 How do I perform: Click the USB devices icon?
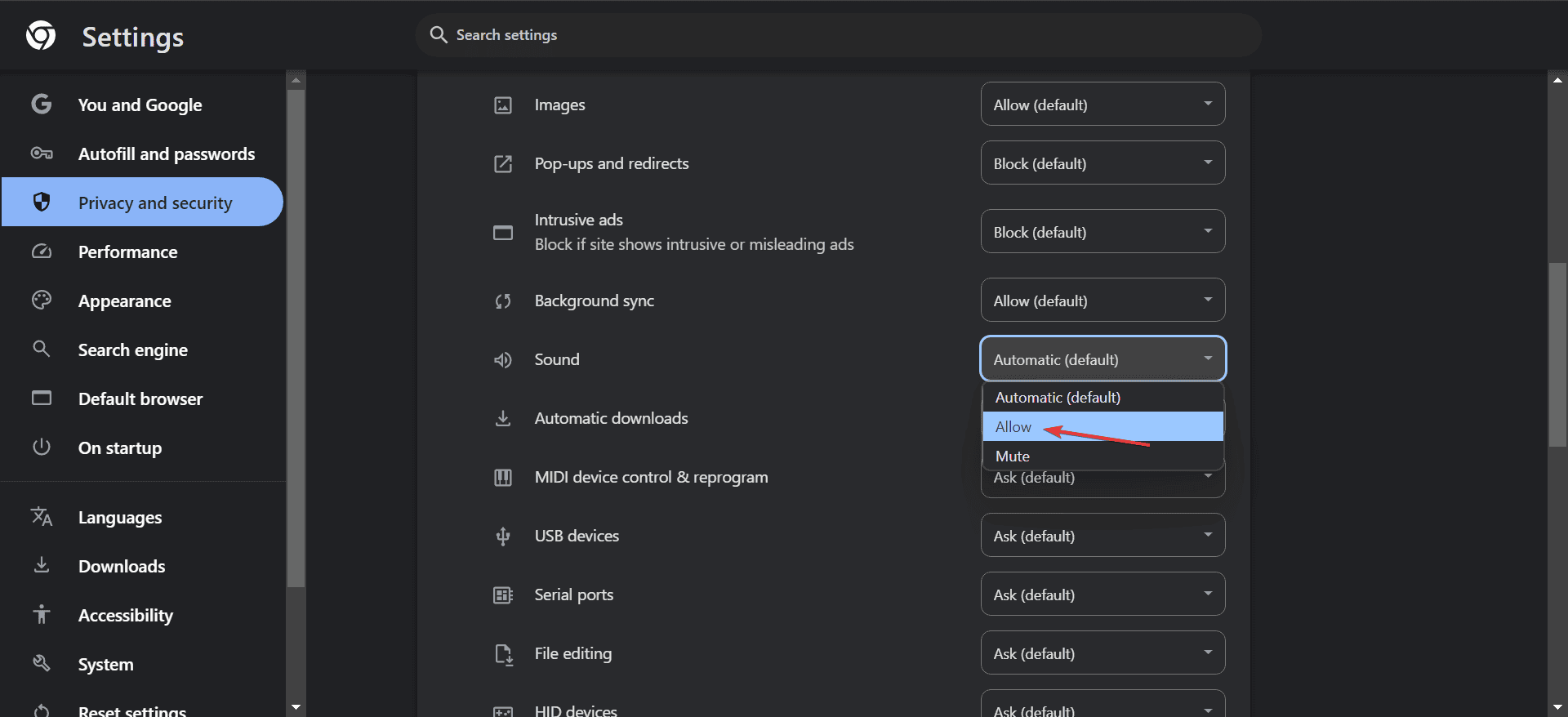pos(503,537)
